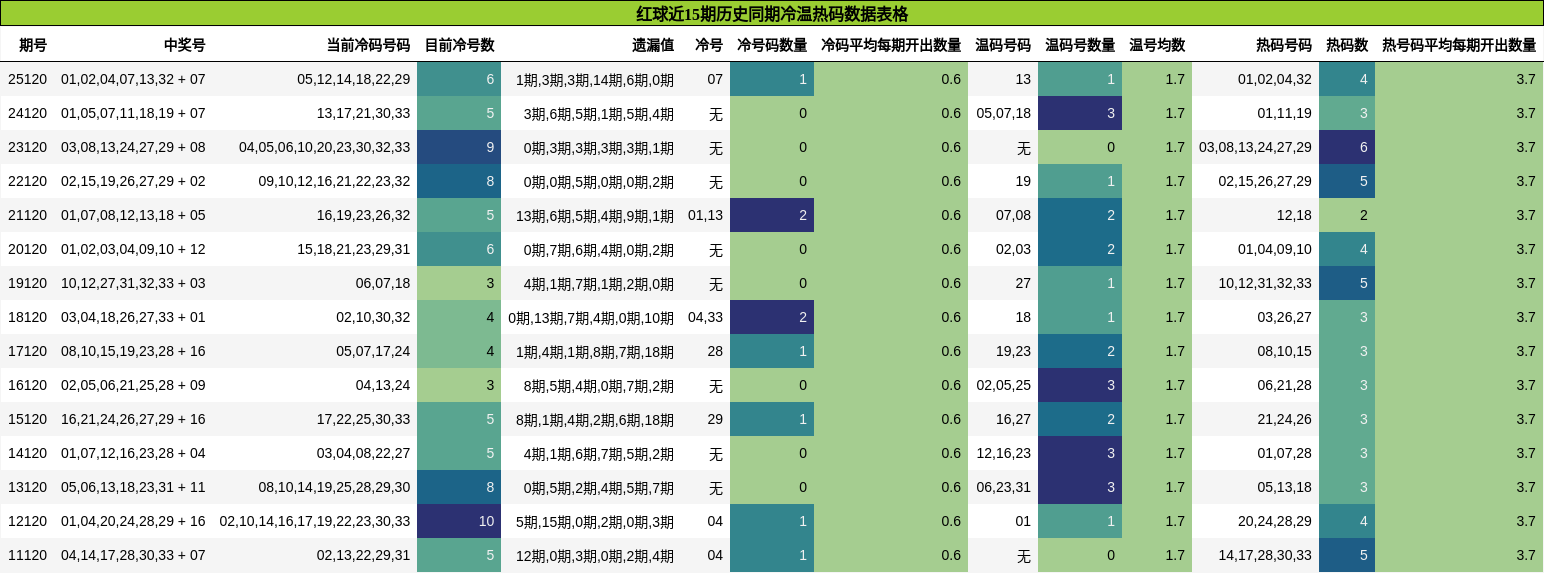Select cold count 8 in row 22120
Image resolution: width=1544 pixels, height=573 pixels.
pos(459,181)
